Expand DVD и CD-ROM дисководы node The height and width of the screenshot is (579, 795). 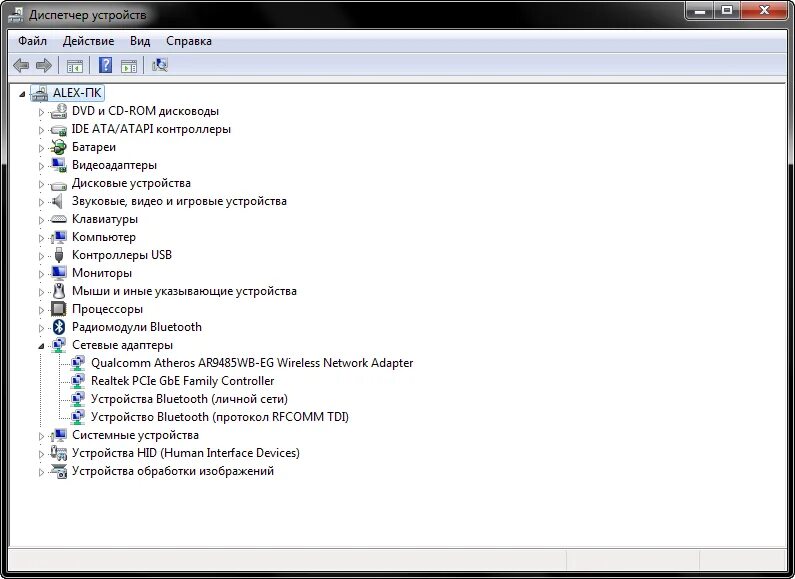coord(41,112)
